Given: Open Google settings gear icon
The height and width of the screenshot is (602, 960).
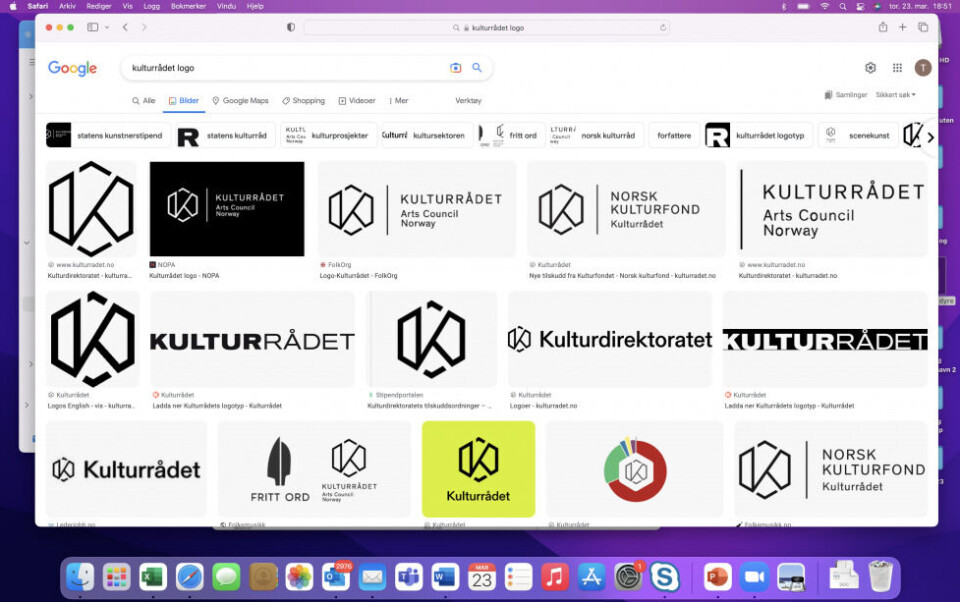Looking at the screenshot, I should pyautogui.click(x=871, y=68).
